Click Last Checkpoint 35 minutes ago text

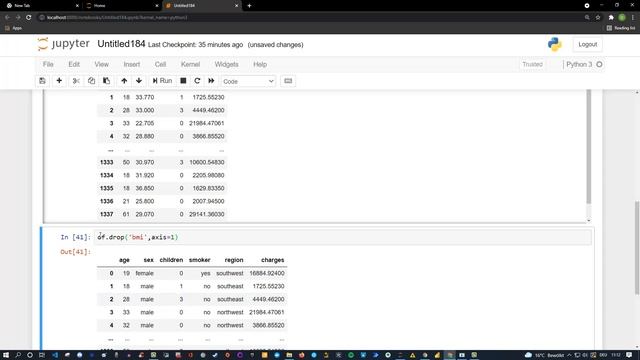point(195,45)
